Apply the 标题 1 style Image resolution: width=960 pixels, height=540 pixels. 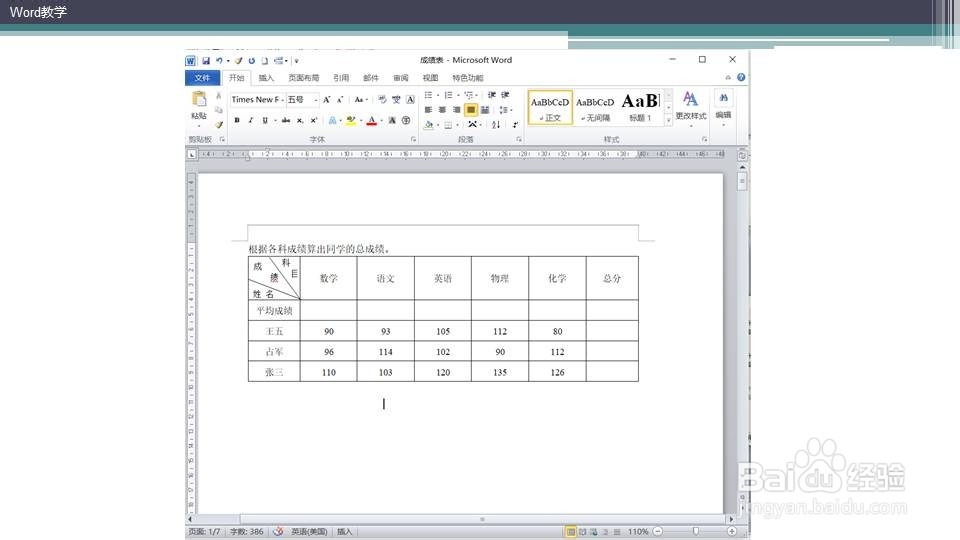[640, 108]
